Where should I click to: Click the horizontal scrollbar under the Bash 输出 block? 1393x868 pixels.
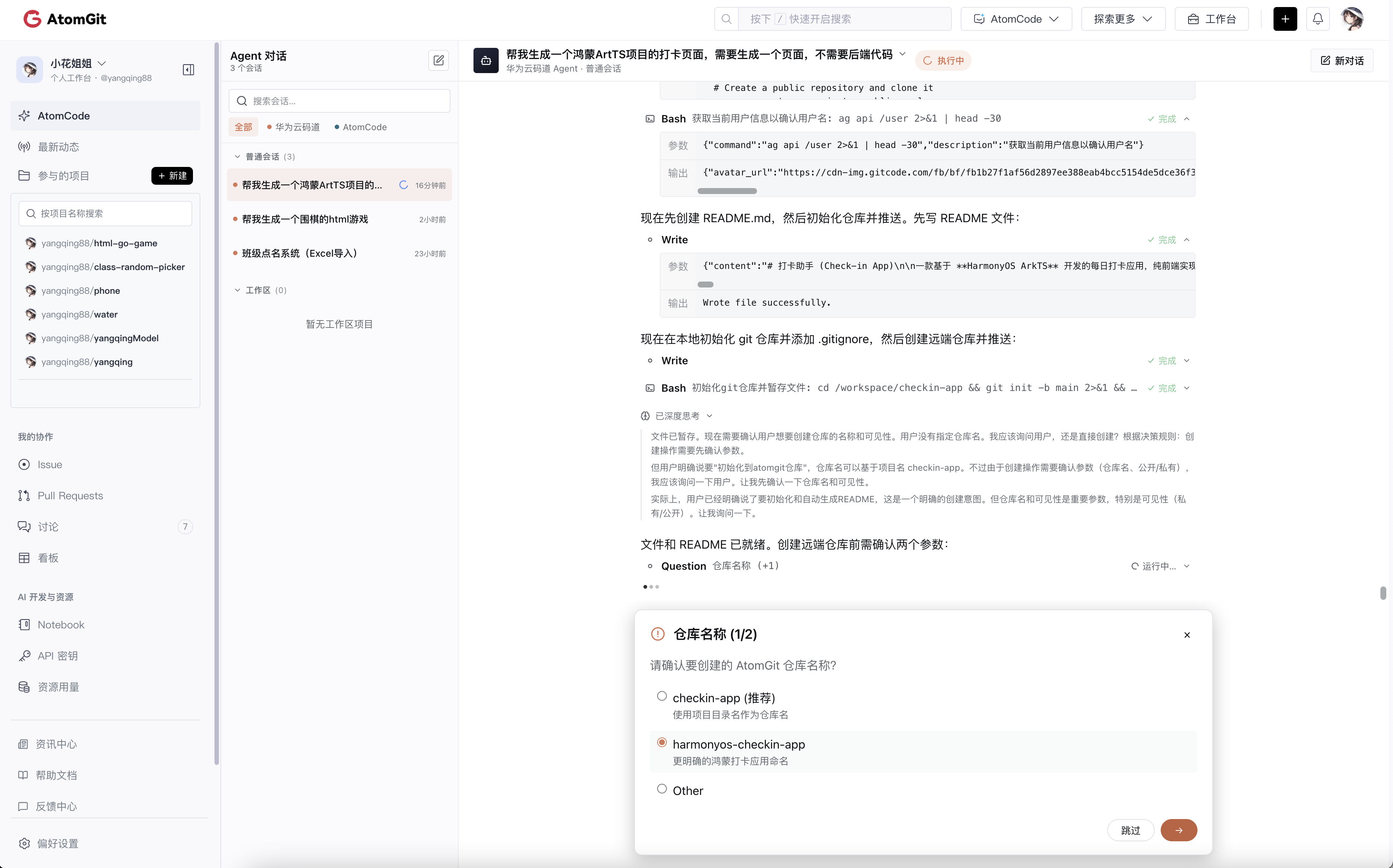point(727,191)
